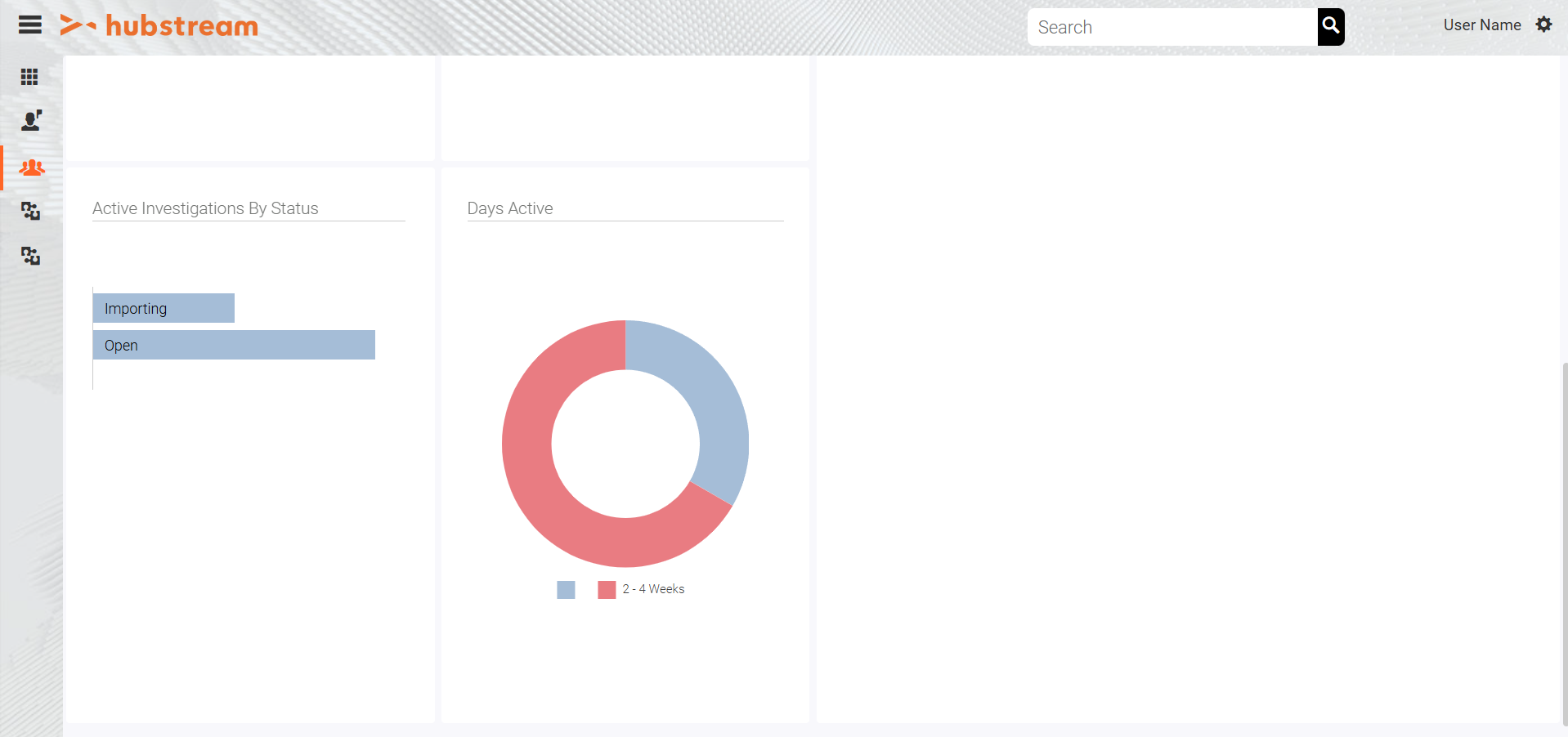
Task: Start a search with the magnifier icon
Action: (1330, 26)
